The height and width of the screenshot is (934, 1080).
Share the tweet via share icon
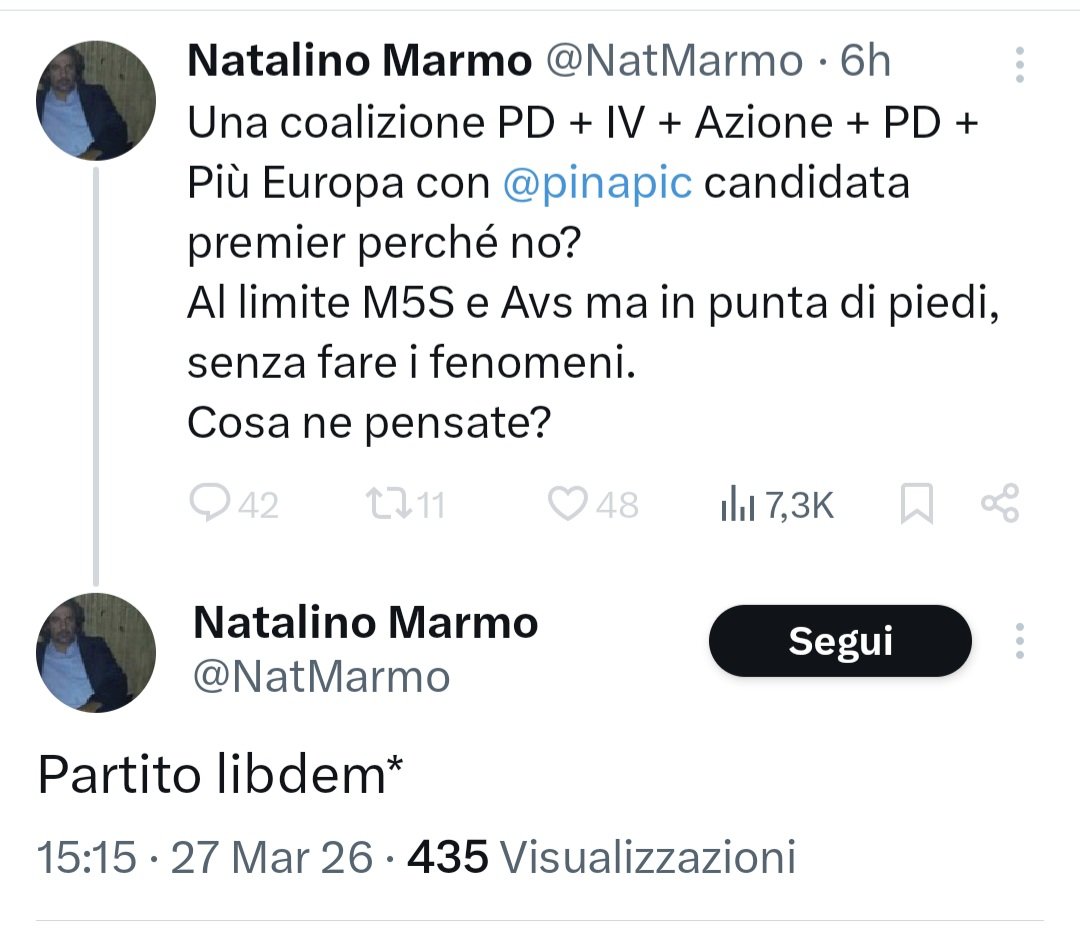pos(999,503)
